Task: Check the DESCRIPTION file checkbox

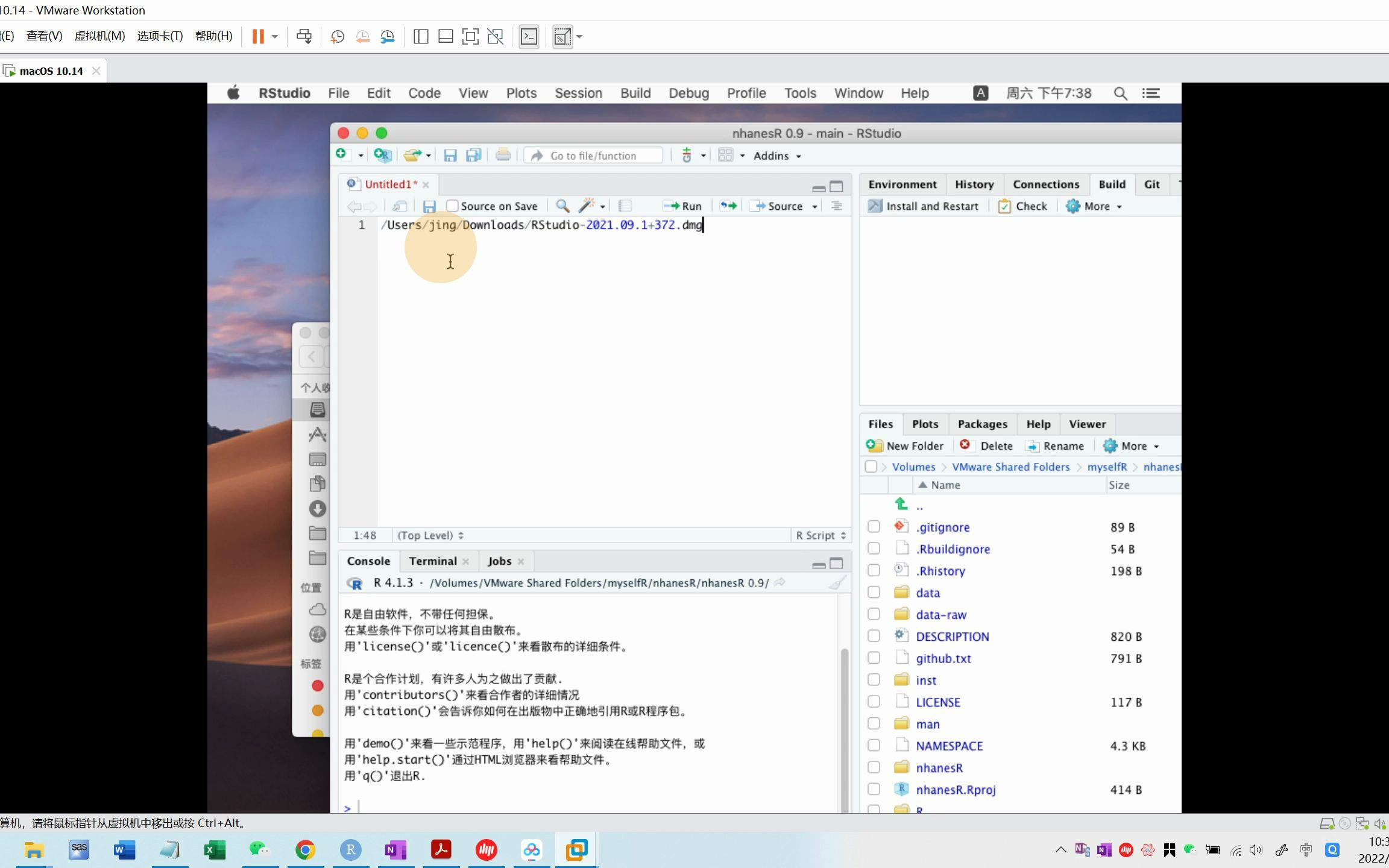Action: click(x=873, y=636)
